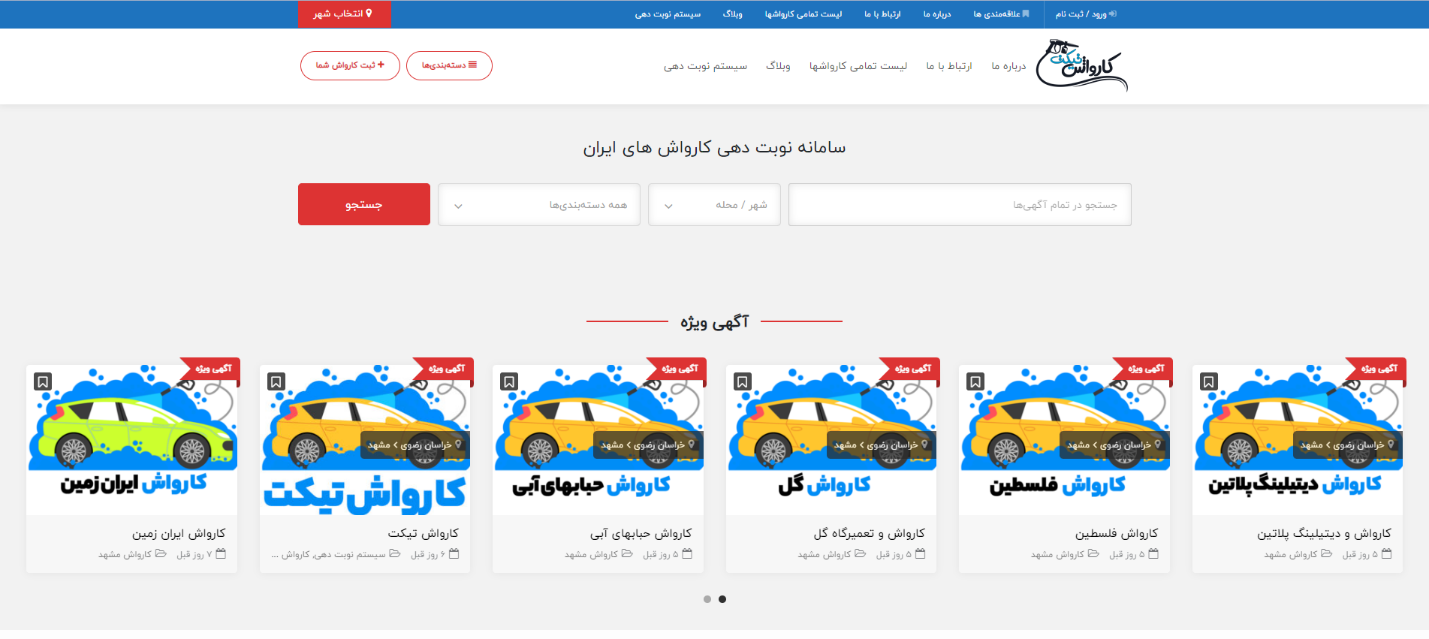Screen dimensions: 1429x639
Task: Open سیستم نوبت دهی in white navigation
Action: click(706, 66)
